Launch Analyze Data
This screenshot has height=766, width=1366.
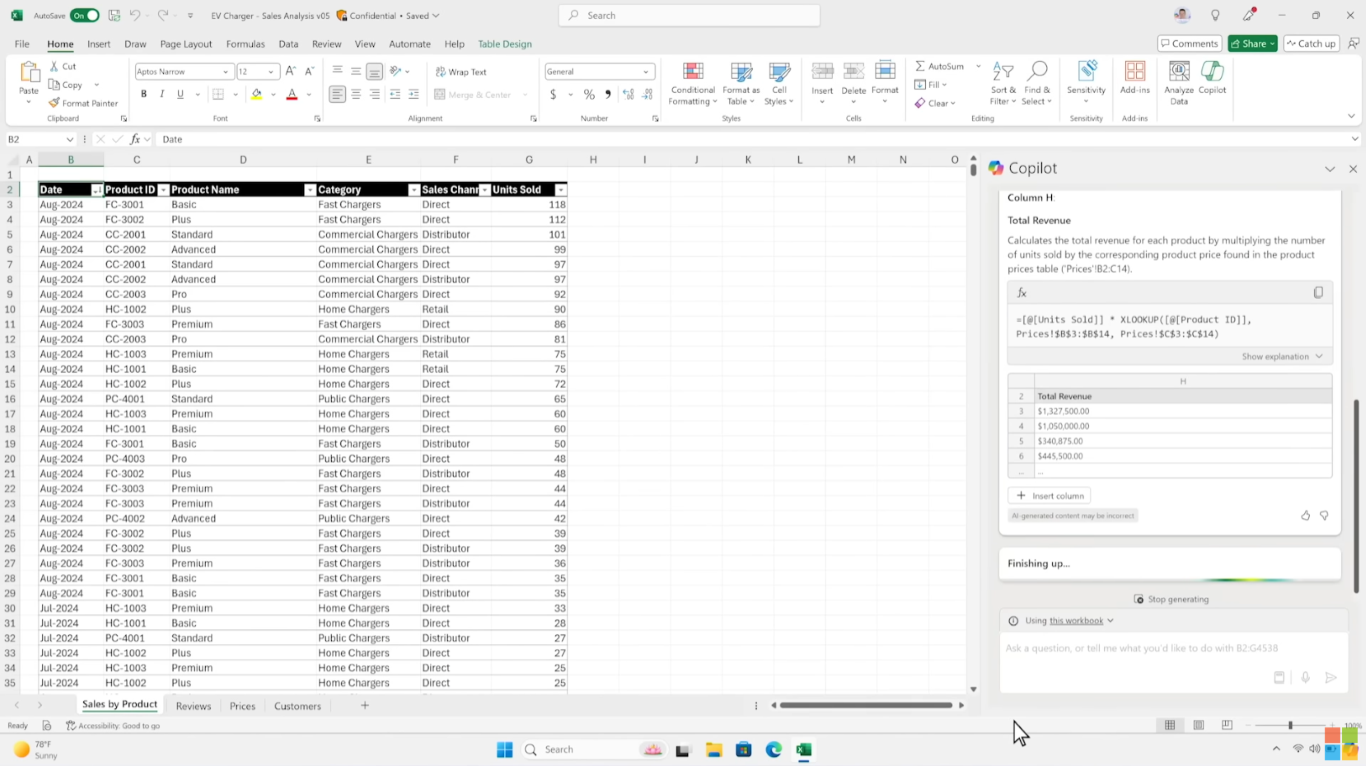(x=1178, y=84)
